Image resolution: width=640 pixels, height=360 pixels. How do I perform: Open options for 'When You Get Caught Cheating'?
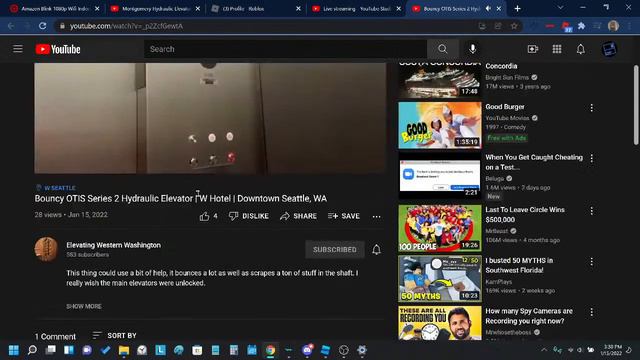(x=591, y=158)
